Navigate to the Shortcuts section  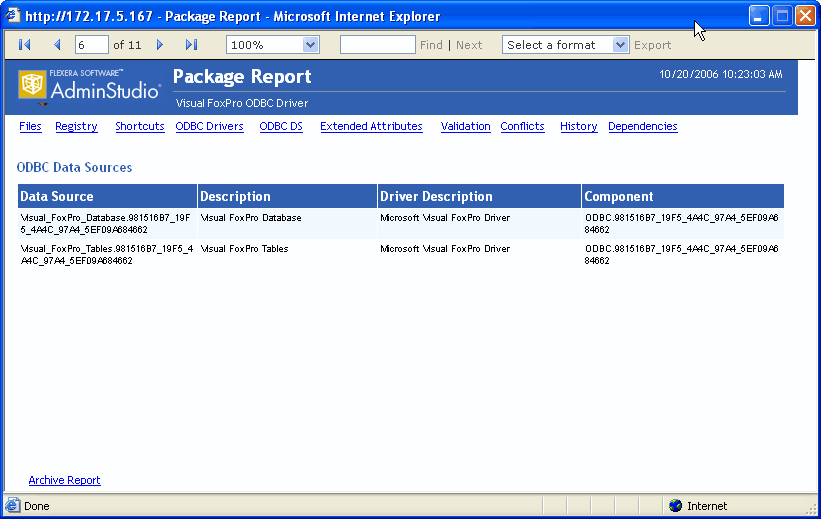pos(139,127)
